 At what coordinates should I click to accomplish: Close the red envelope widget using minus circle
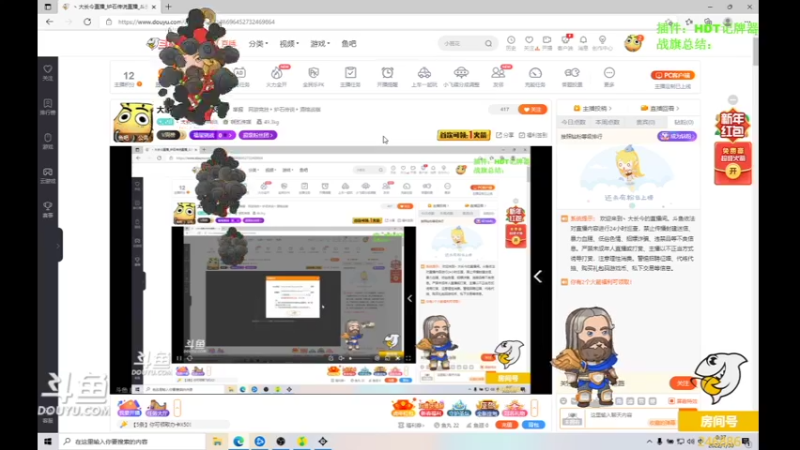point(733,100)
